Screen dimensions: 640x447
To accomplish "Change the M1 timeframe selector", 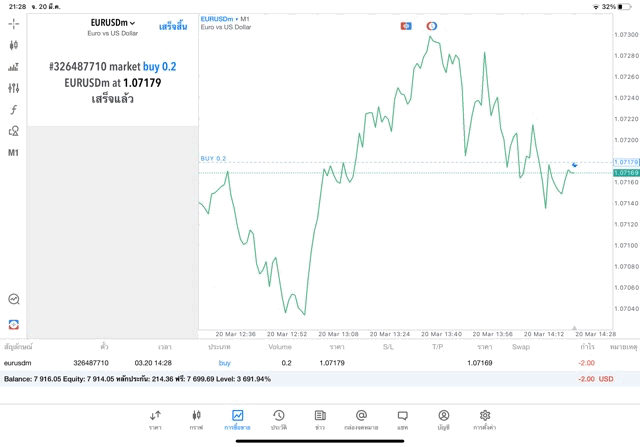I will click(x=13, y=153).
